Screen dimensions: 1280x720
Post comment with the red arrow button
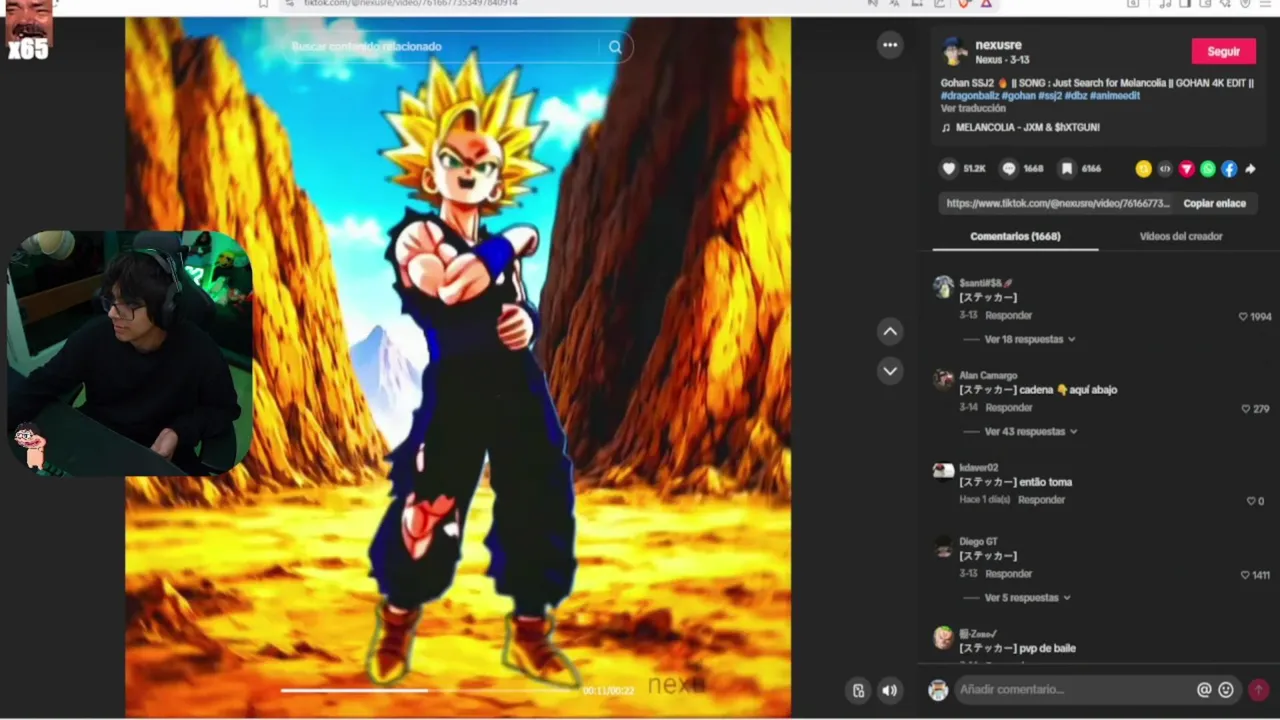pos(1258,689)
